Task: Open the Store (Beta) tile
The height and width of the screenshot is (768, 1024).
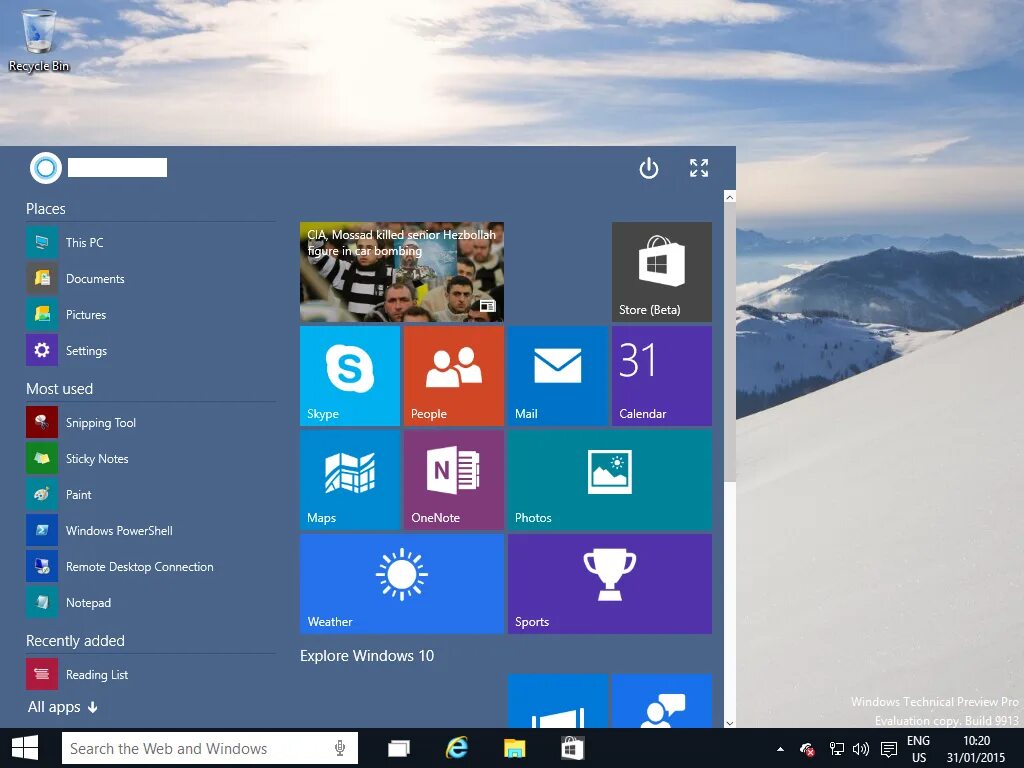Action: [x=662, y=272]
